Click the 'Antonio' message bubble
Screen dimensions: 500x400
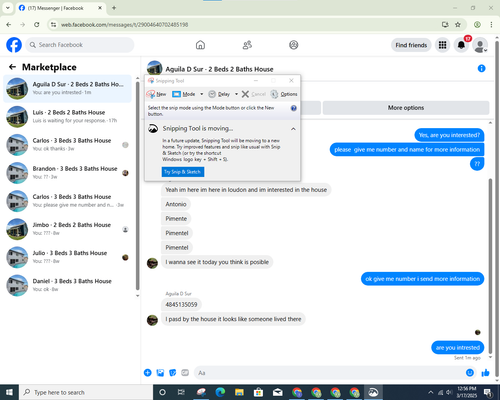point(176,204)
